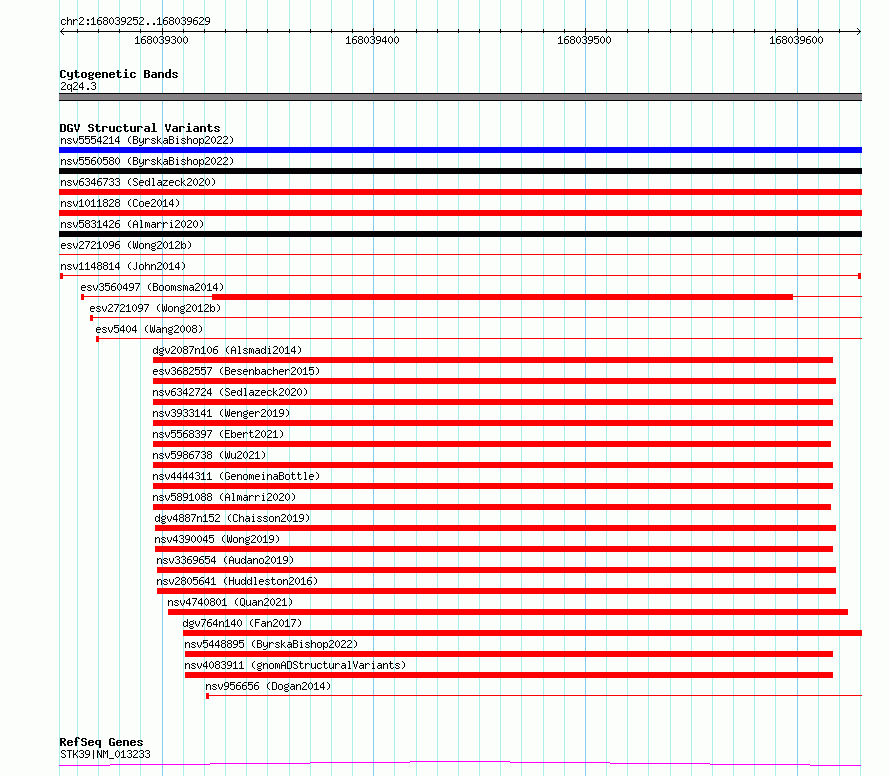This screenshot has width=890, height=776.
Task: Select nsv5448895 (ByrskaBishop2022) label
Action: [x=271, y=644]
